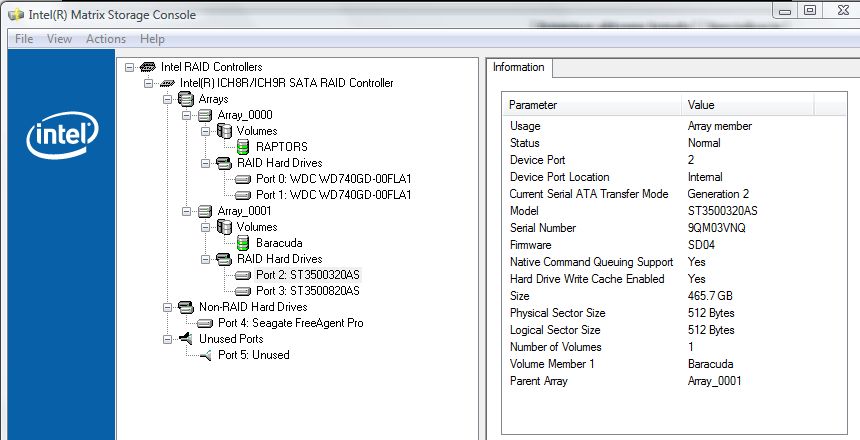Select the RAPTORS volume label
The height and width of the screenshot is (440, 860).
coord(281,147)
